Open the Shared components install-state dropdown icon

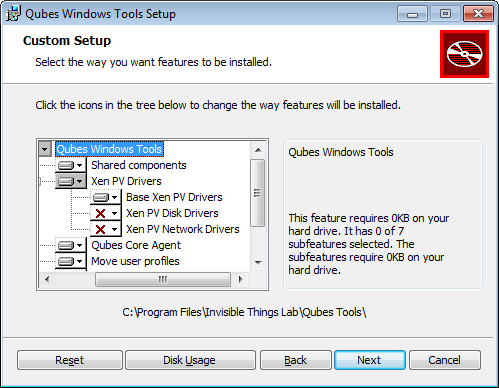pyautogui.click(x=70, y=165)
